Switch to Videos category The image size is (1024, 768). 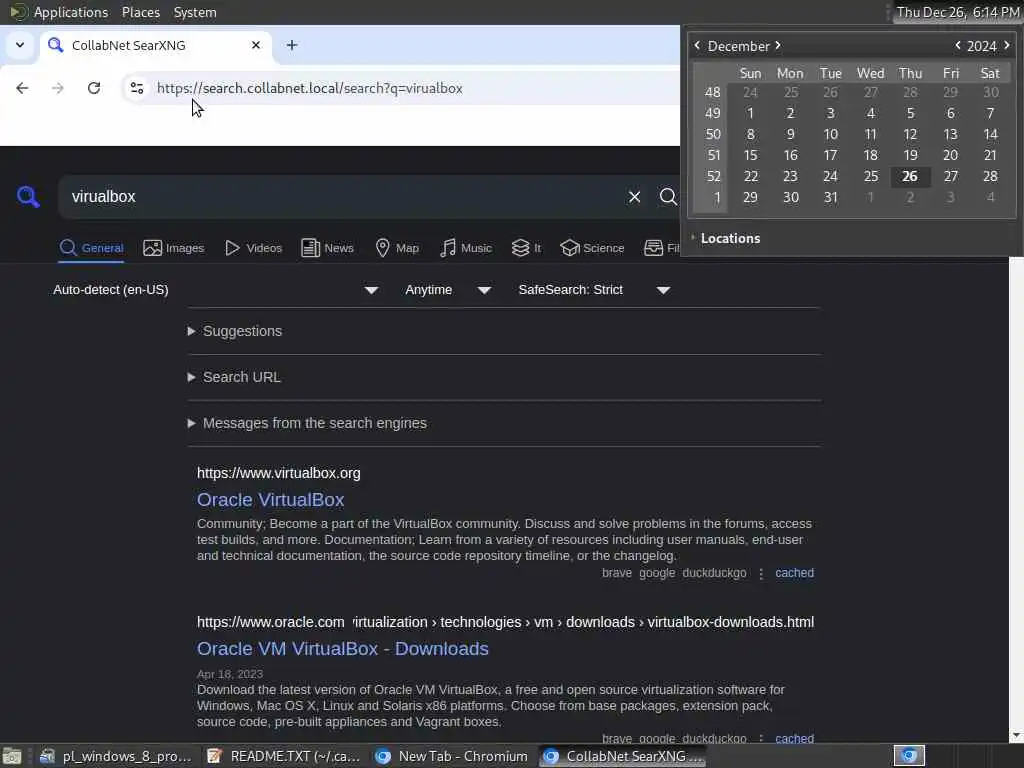click(253, 248)
